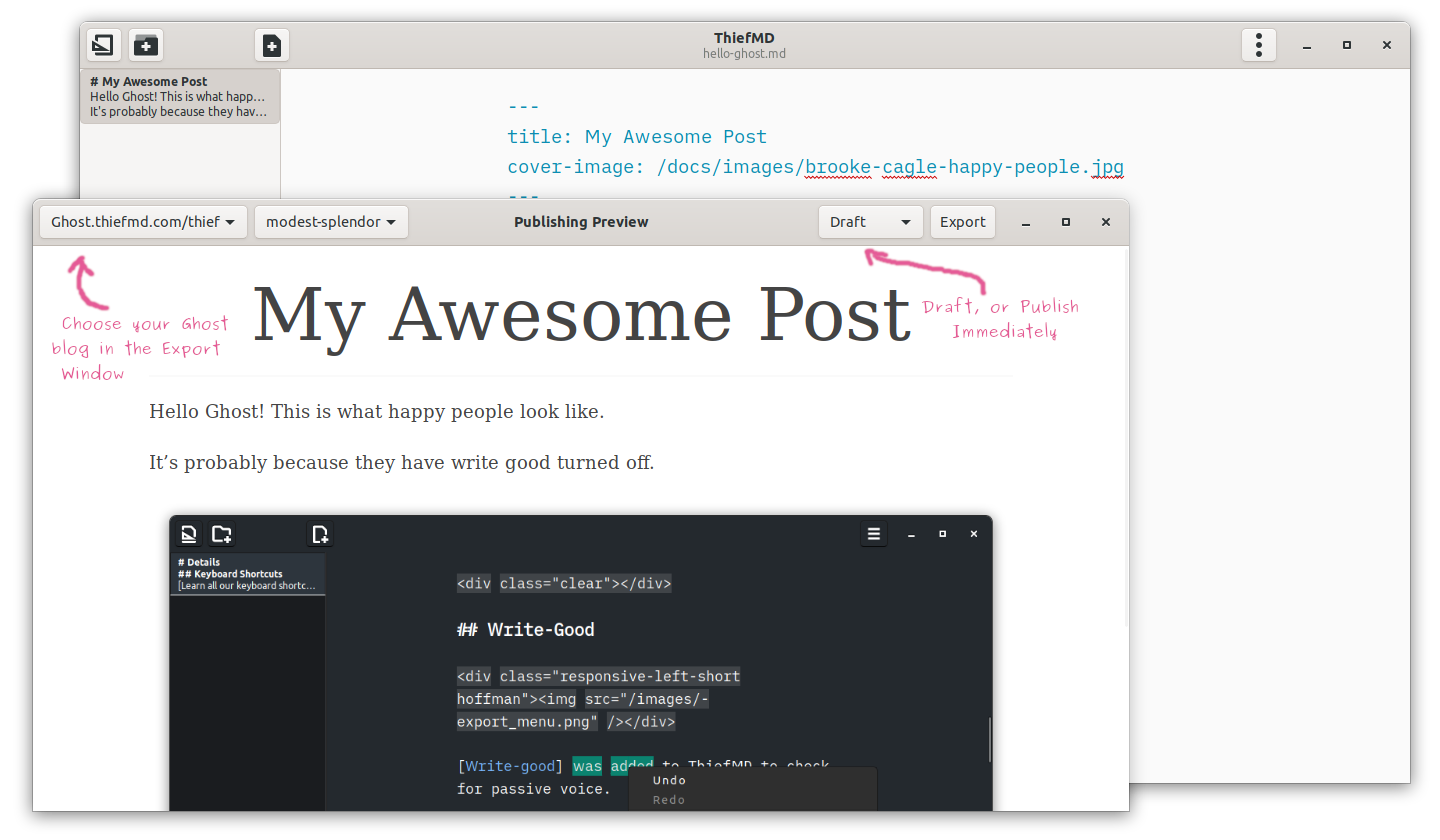The height and width of the screenshot is (840, 1440).
Task: Open the Draft publish status dropdown
Action: pos(870,222)
